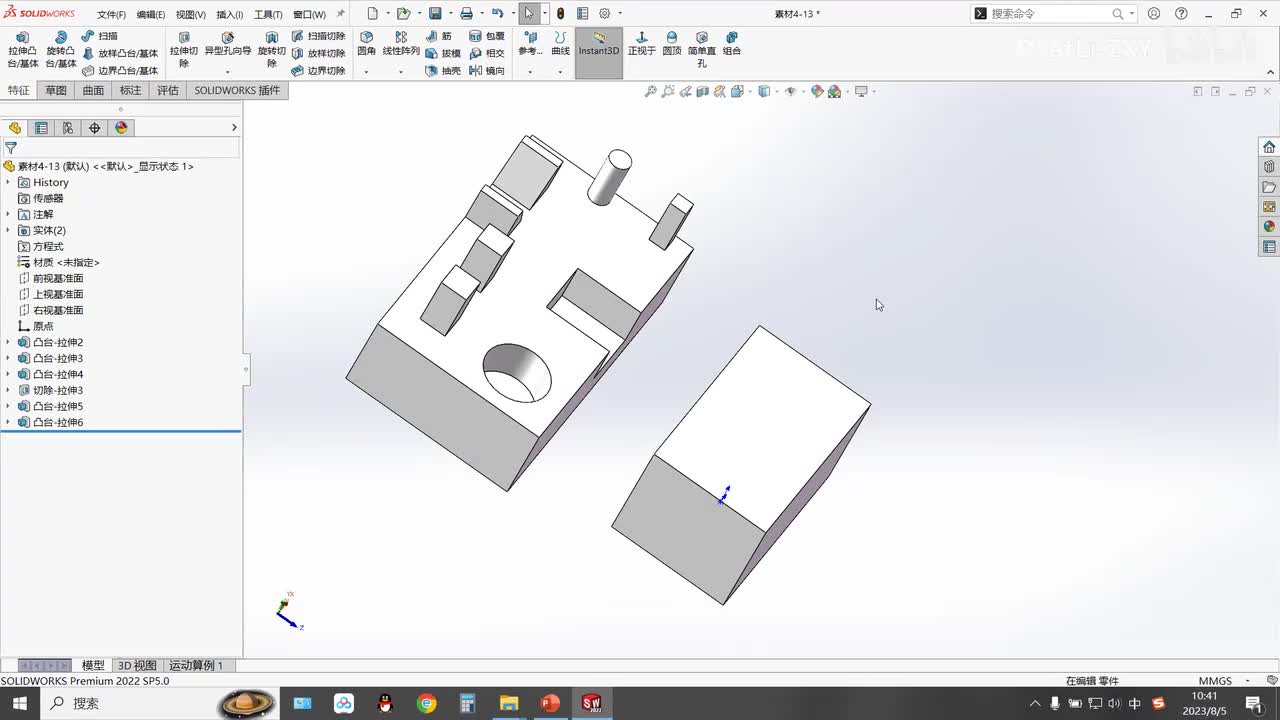Viewport: 1280px width, 720px height.
Task: Switch to the 草图 sketch ribbon tab
Action: point(56,90)
